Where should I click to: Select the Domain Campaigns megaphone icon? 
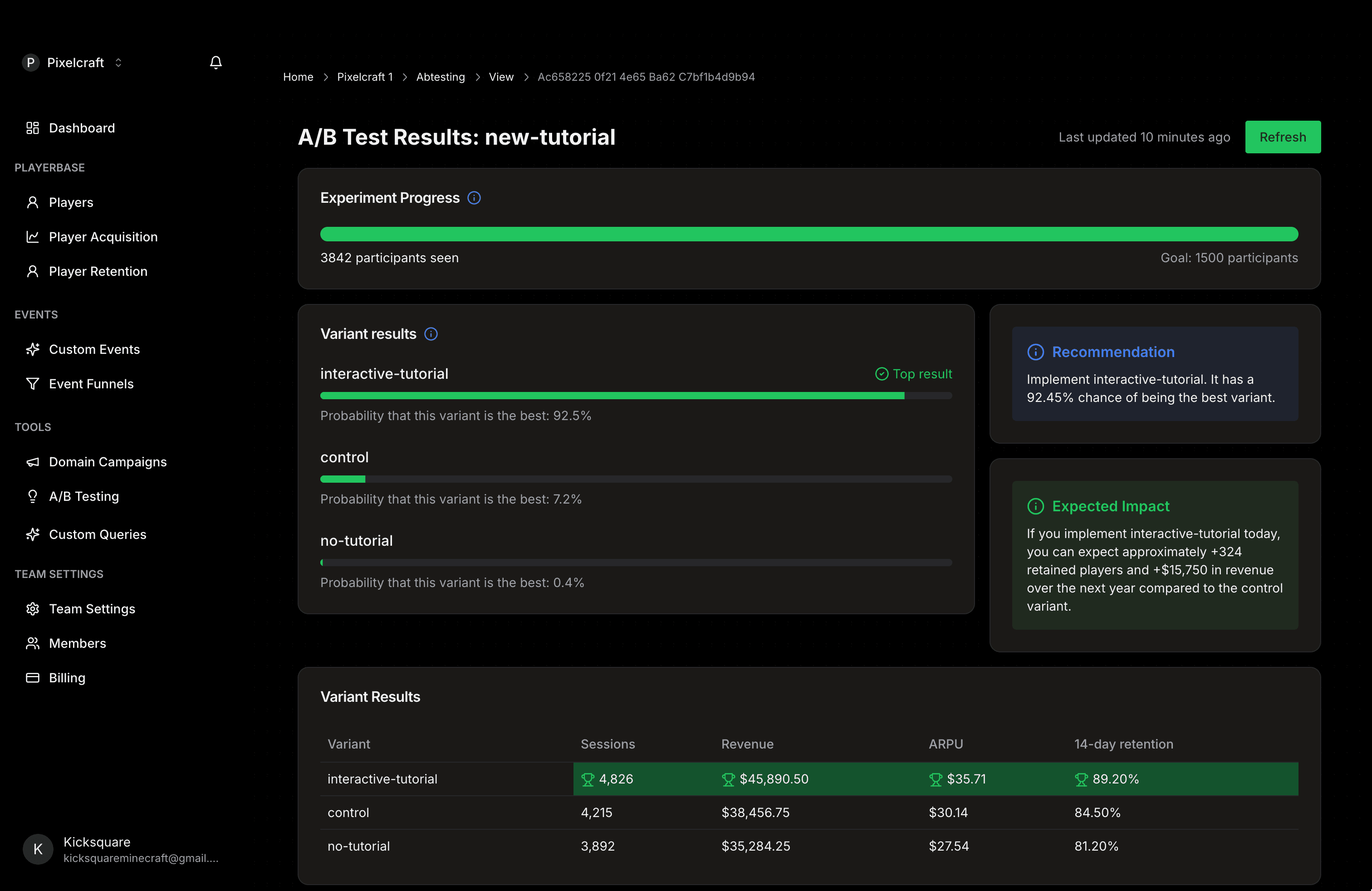click(32, 462)
